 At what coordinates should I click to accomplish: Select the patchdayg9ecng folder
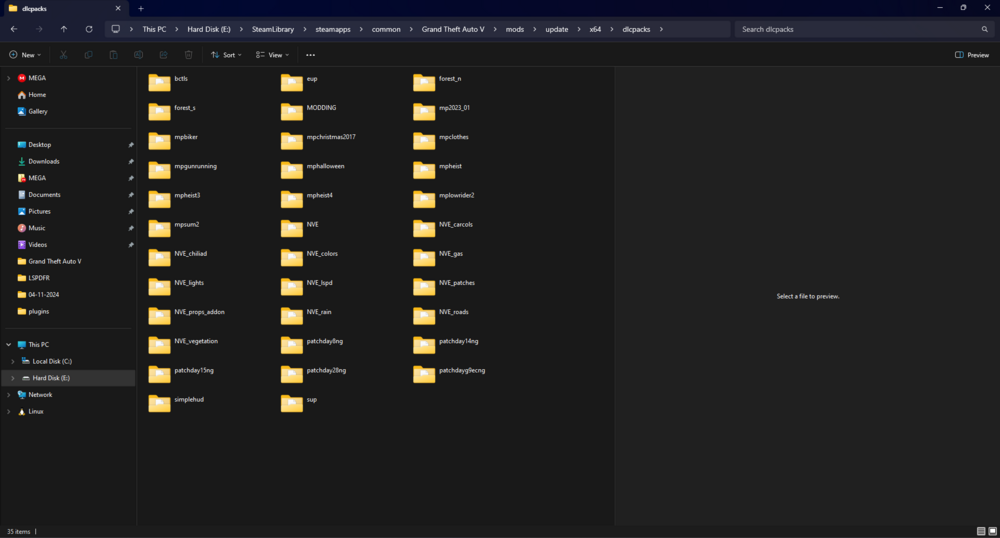point(449,374)
